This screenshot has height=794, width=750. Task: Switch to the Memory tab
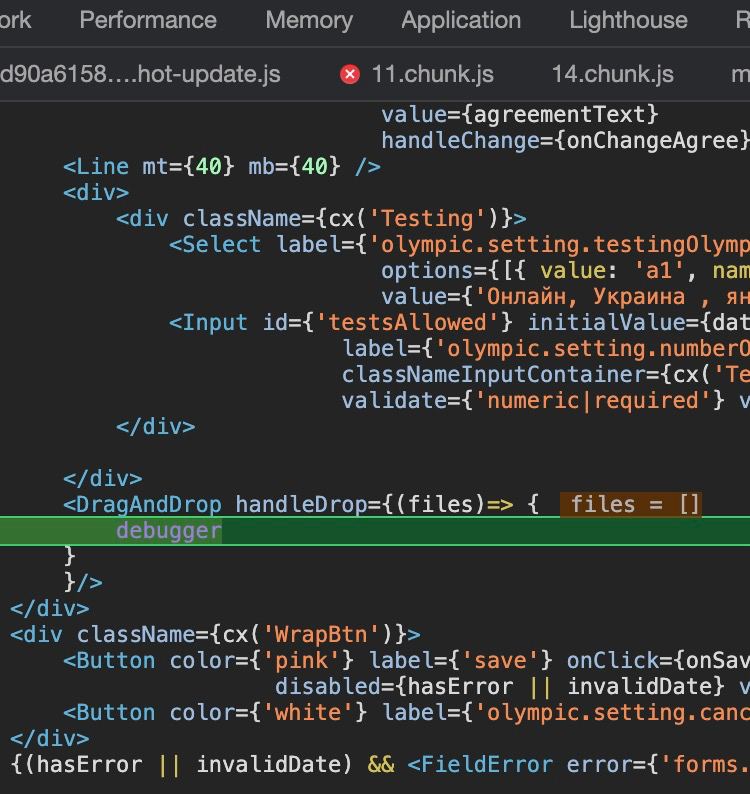[309, 21]
